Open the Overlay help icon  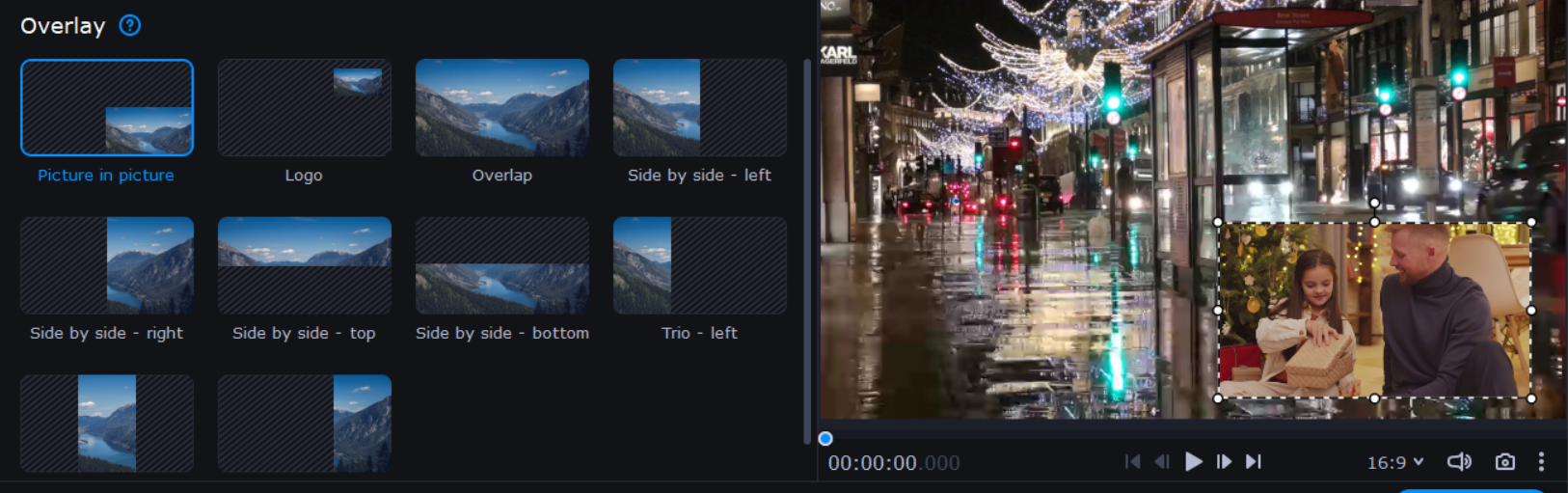point(130,26)
